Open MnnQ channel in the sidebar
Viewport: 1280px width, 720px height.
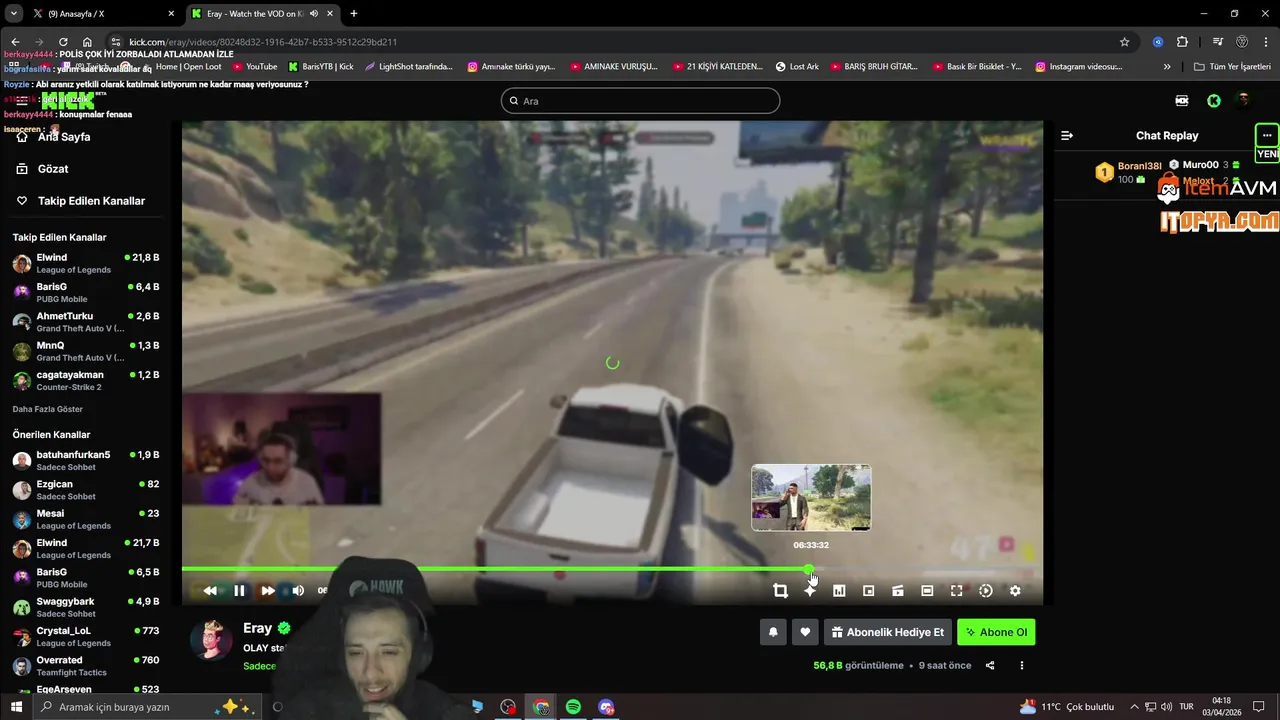tap(85, 351)
